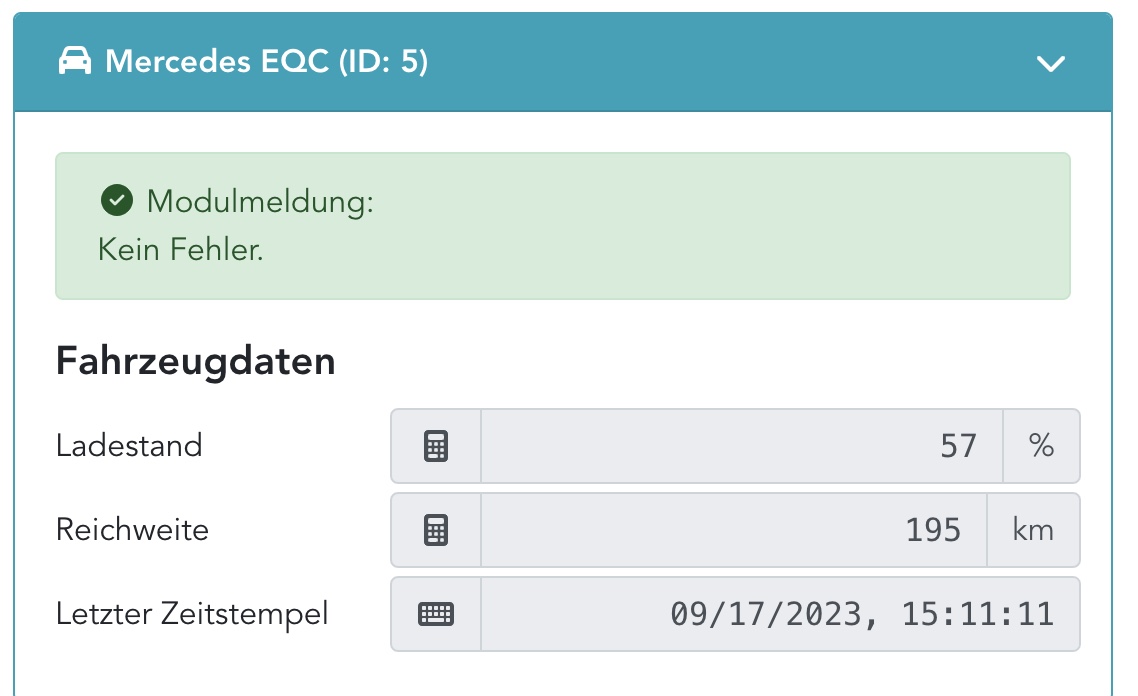Click the green checkmark circle icon
This screenshot has width=1138, height=696.
pyautogui.click(x=117, y=201)
